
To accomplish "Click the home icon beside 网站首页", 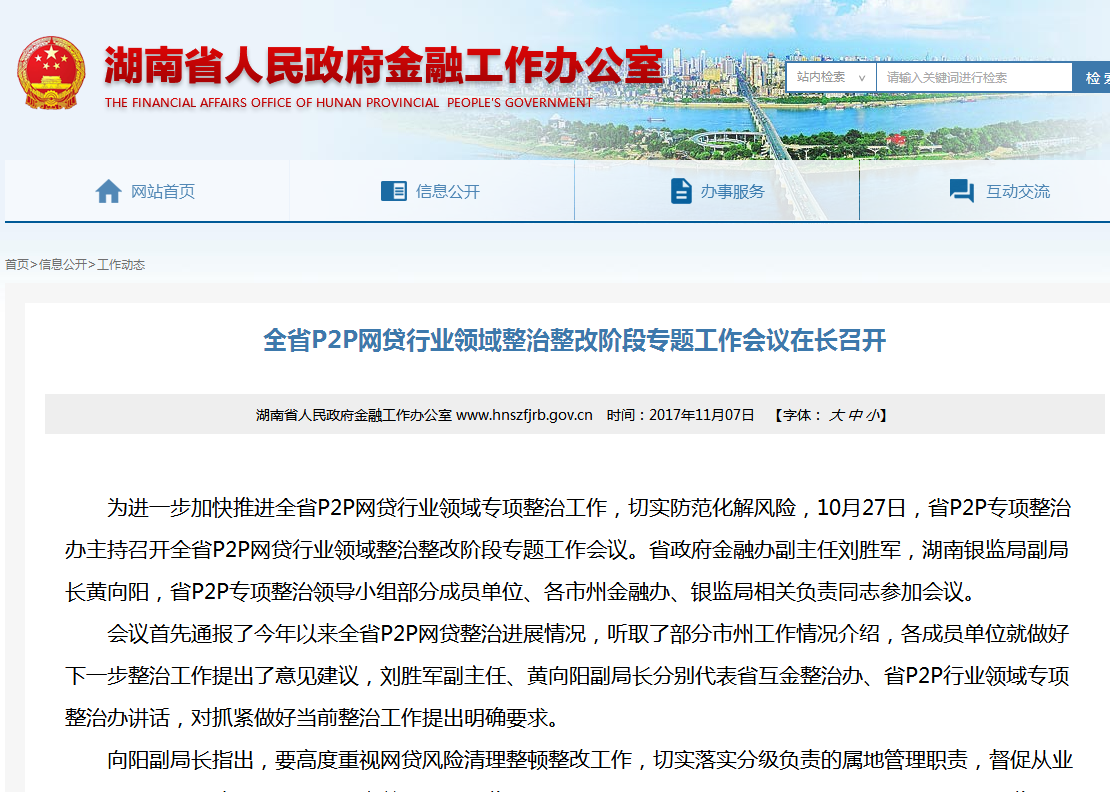I will tap(108, 190).
